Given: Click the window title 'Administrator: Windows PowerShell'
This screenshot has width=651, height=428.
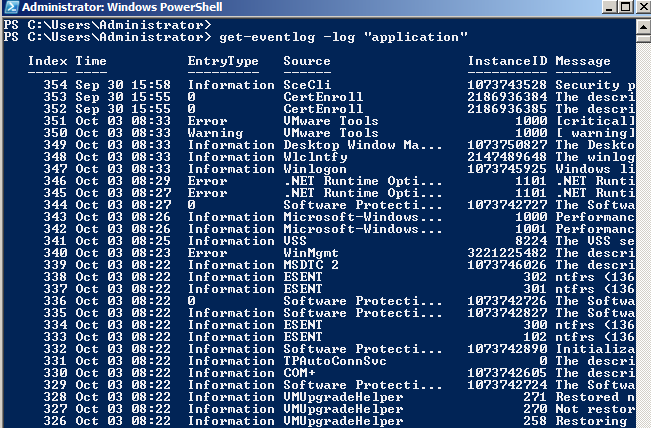Looking at the screenshot, I should pyautogui.click(x=122, y=7).
